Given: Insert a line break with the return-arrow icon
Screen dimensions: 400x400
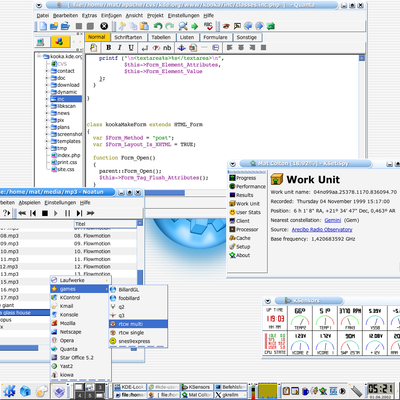Looking at the screenshot, I should [x=145, y=48].
